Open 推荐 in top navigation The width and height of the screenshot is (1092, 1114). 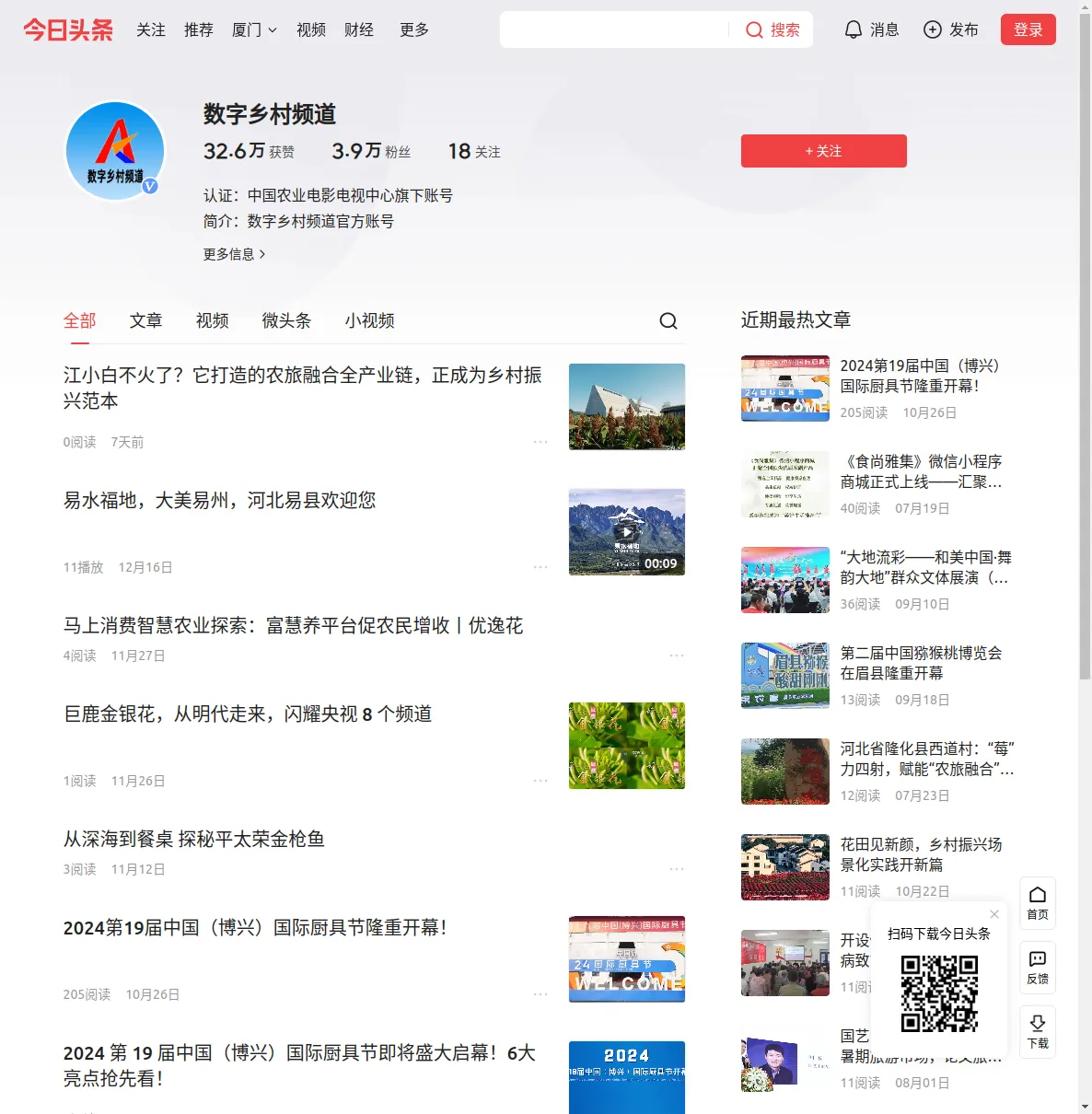tap(199, 29)
